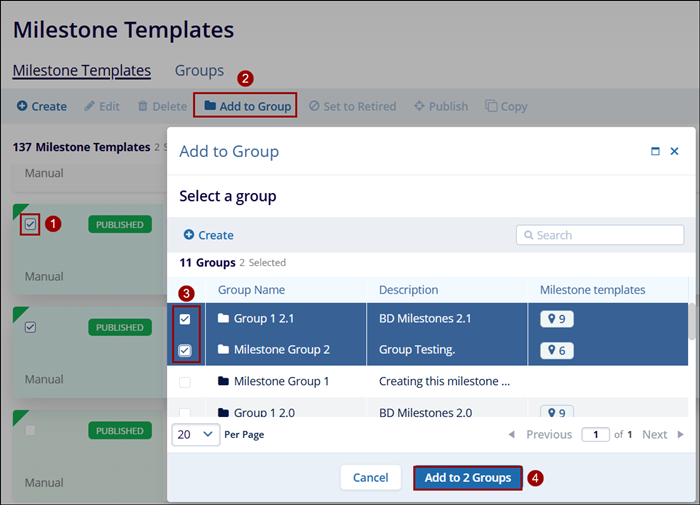Click the Edit pencil icon
The height and width of the screenshot is (505, 700).
click(x=90, y=106)
